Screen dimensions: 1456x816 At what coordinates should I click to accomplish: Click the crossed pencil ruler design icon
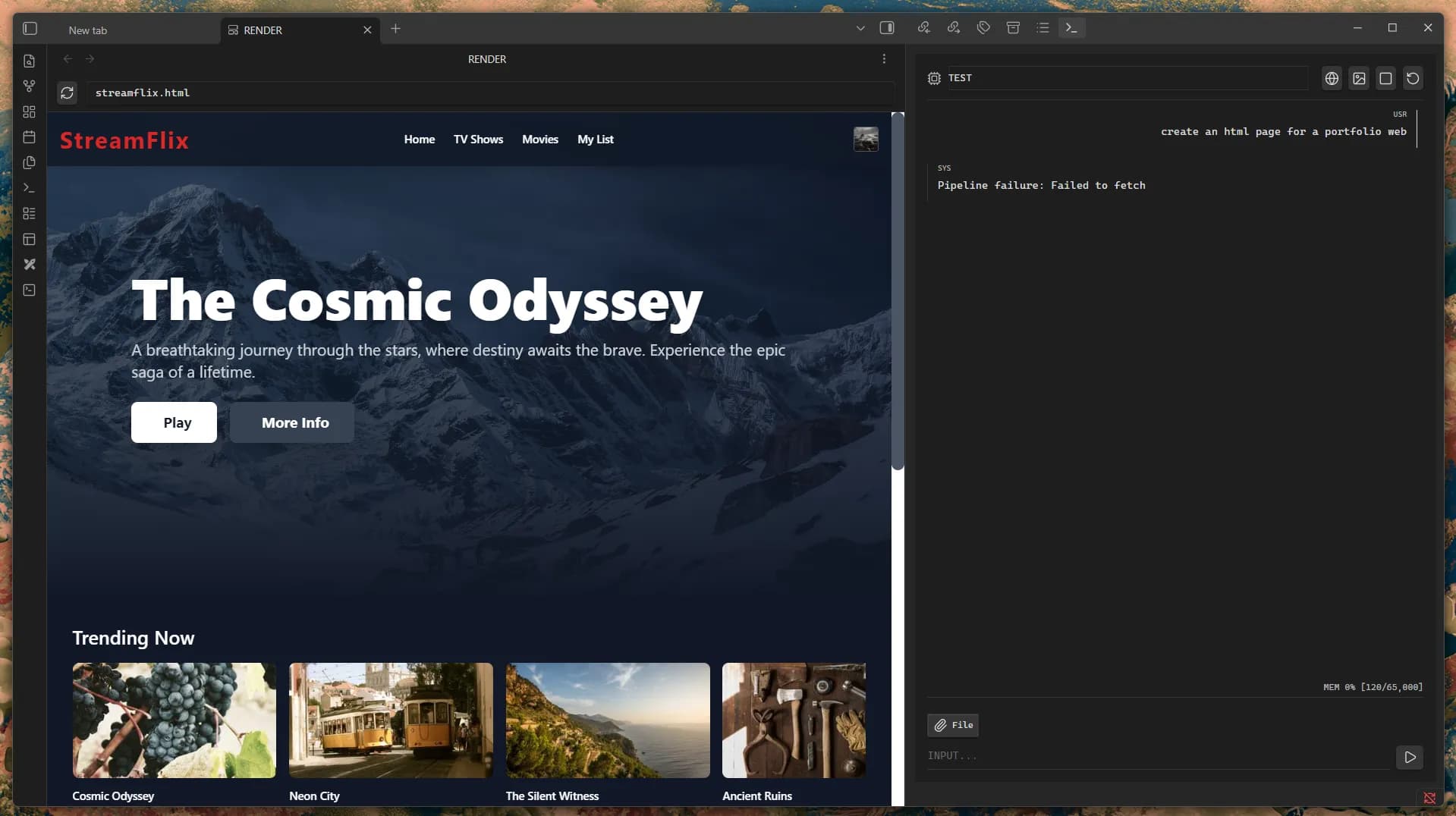pyautogui.click(x=30, y=265)
